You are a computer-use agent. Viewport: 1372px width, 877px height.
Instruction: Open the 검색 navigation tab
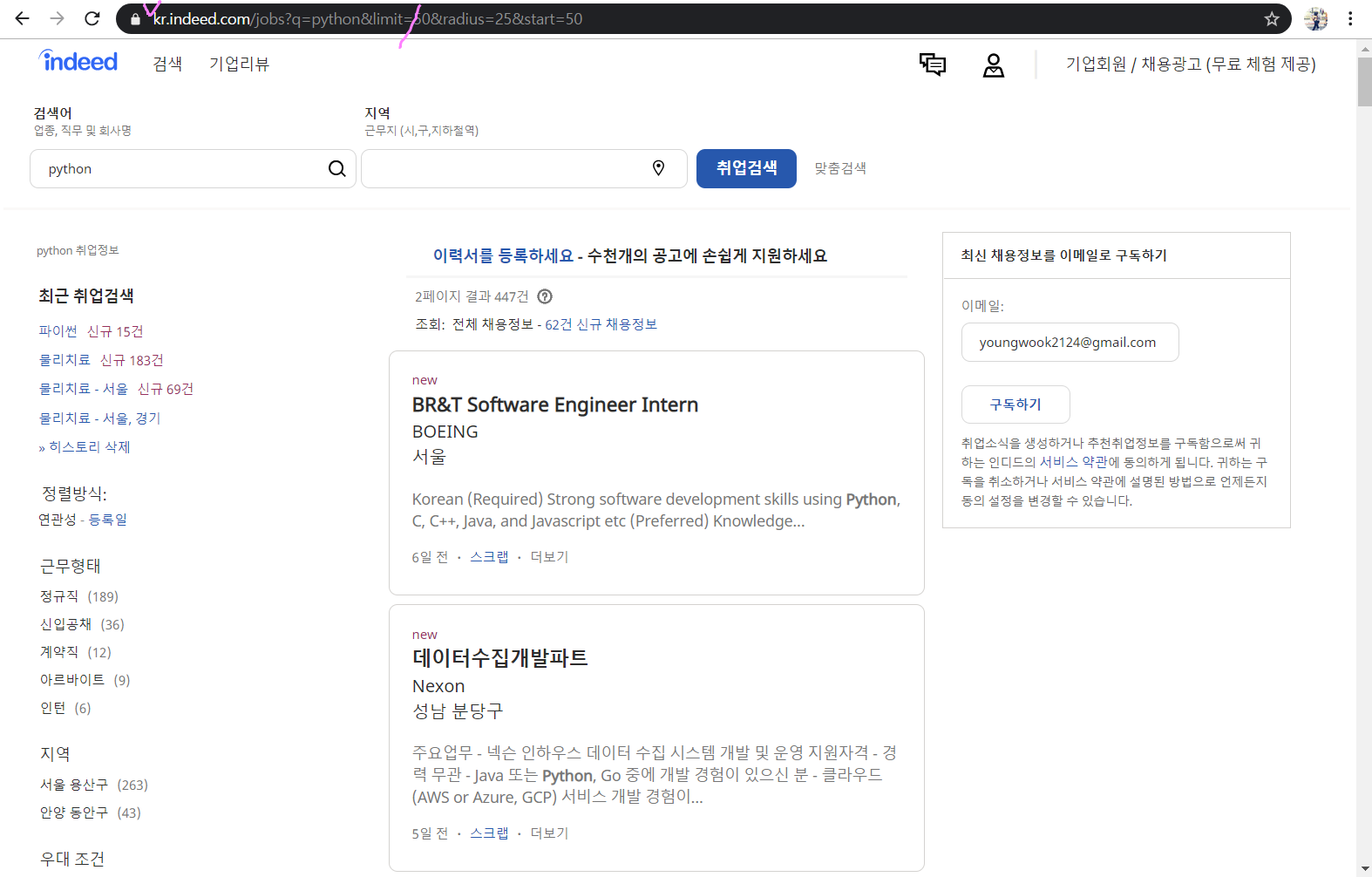click(x=167, y=64)
